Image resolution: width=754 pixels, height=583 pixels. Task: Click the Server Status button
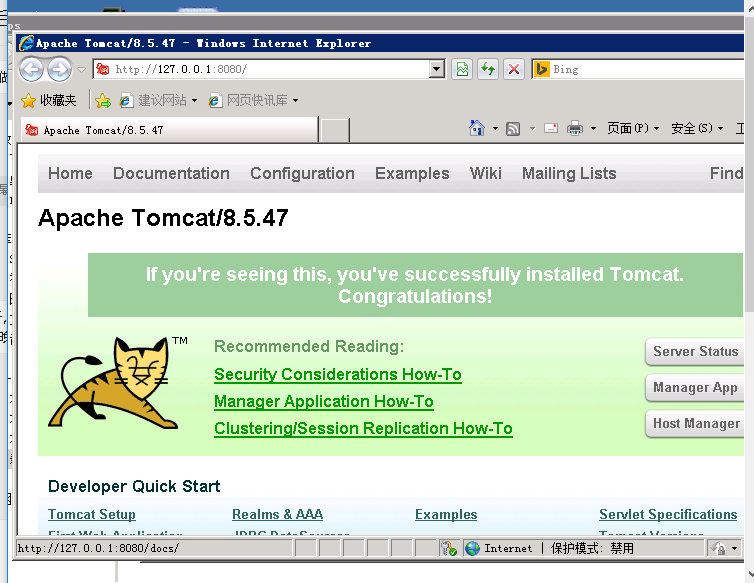pos(695,352)
